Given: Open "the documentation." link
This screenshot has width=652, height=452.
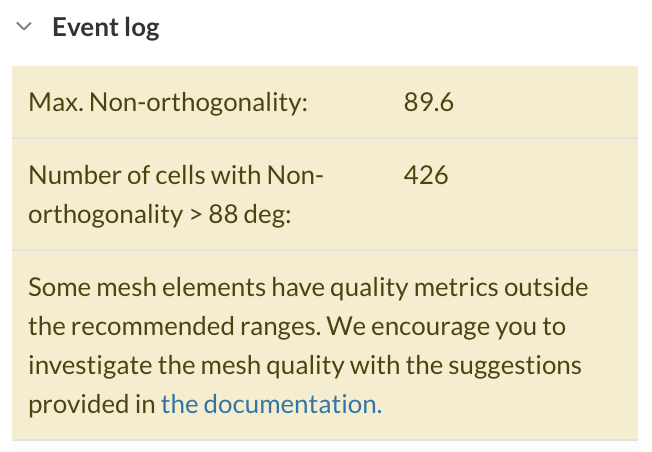Looking at the screenshot, I should click(271, 405).
